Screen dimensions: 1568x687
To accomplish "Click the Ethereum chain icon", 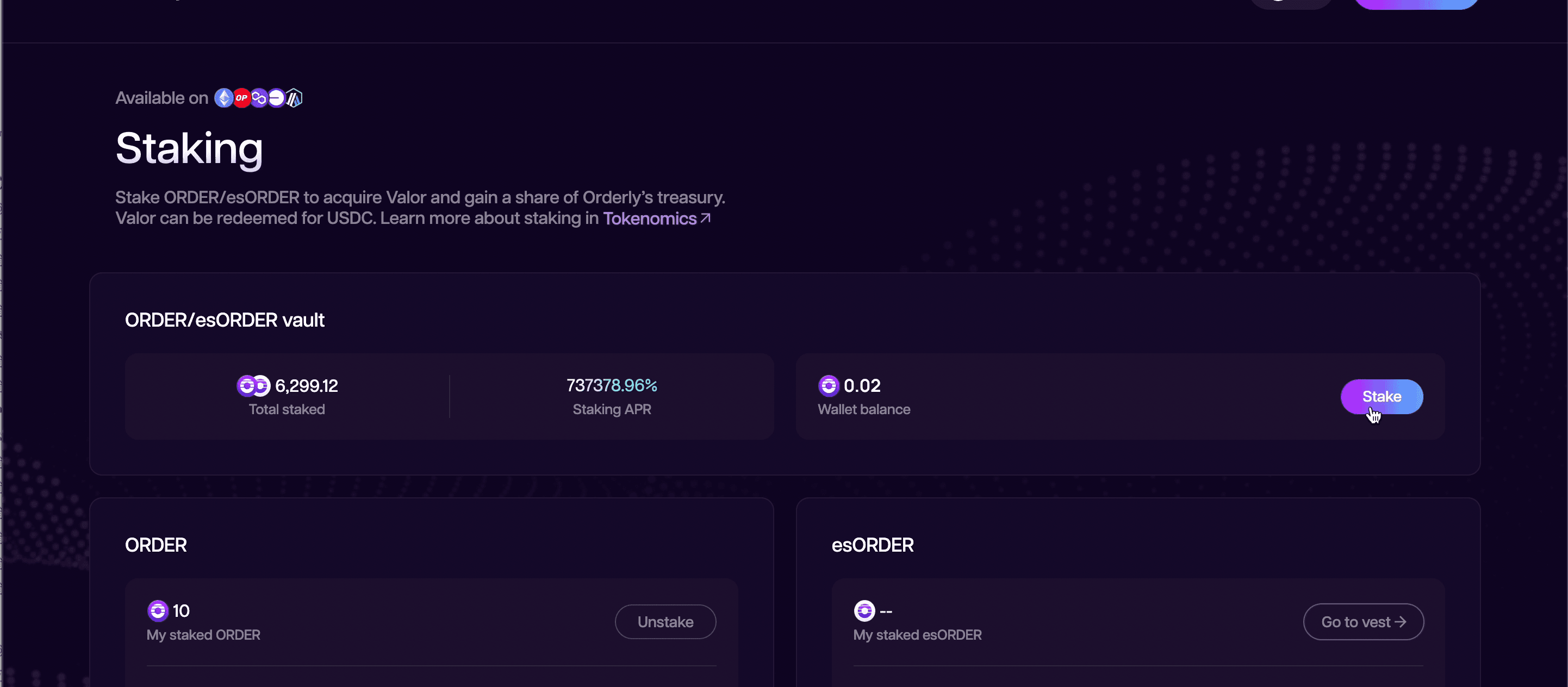I will click(x=223, y=98).
